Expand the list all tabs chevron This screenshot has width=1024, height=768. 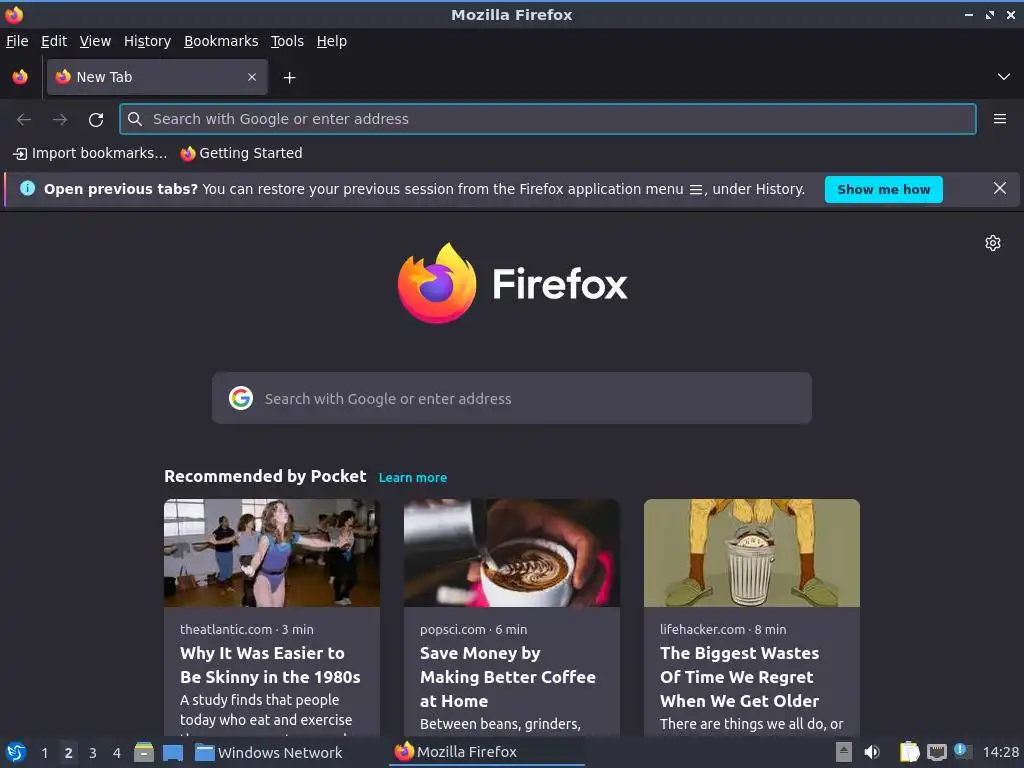(x=1004, y=77)
